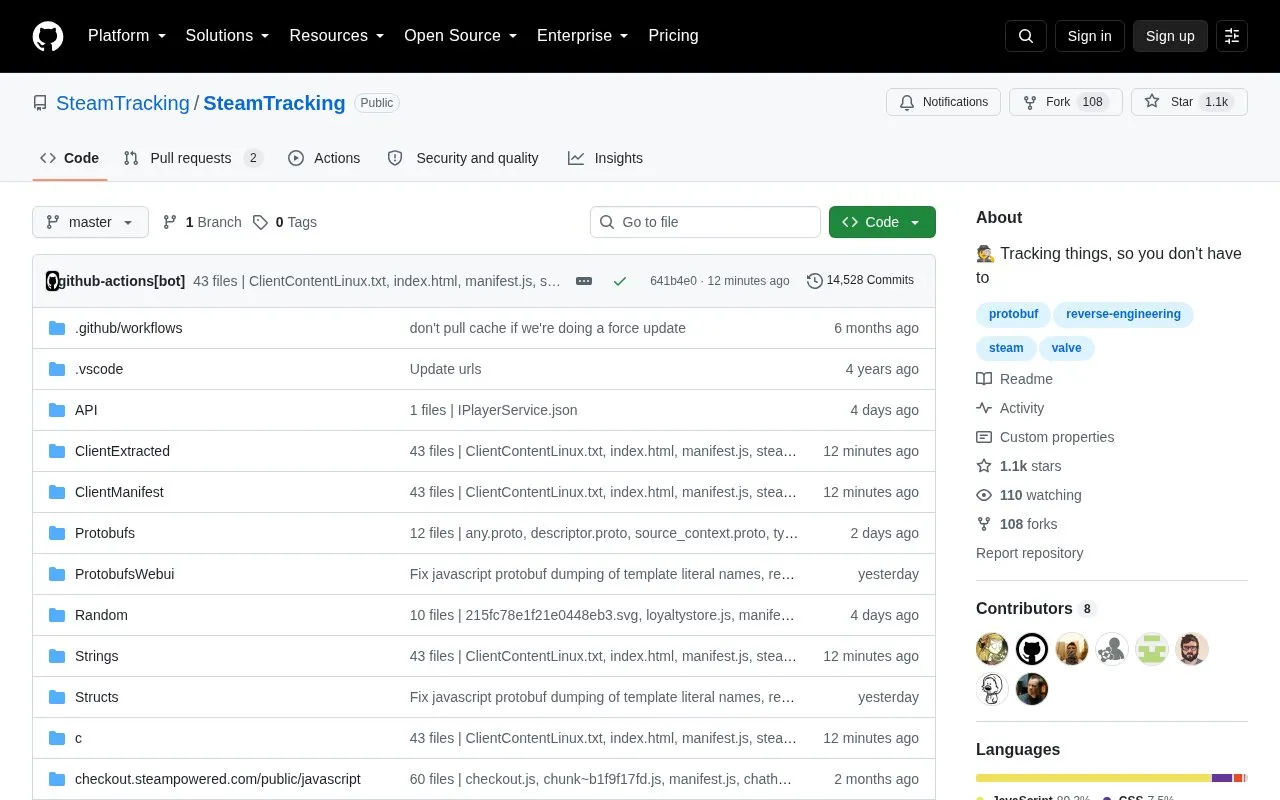Open Security and quality tab
Screen dimensions: 1280x800
463,158
